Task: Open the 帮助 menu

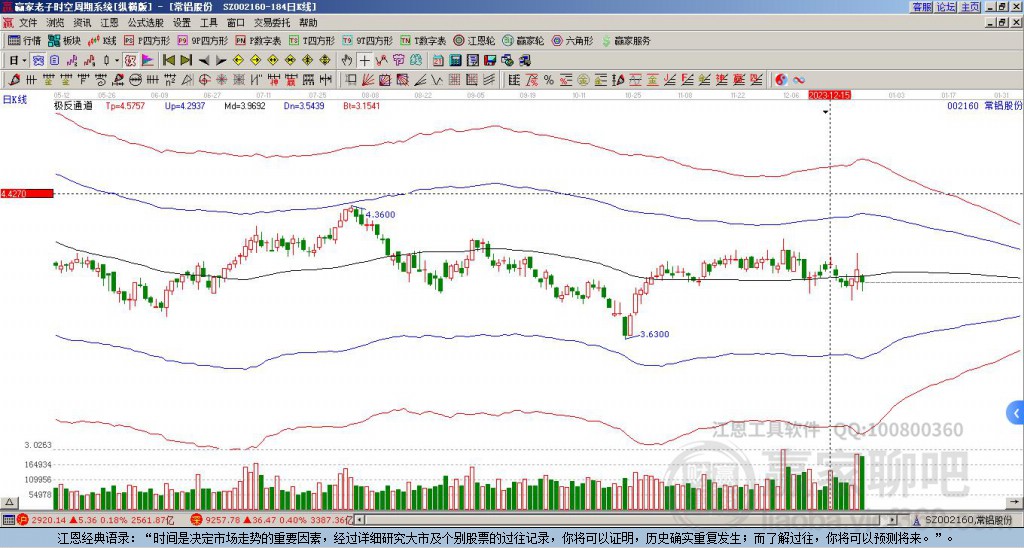Action: pos(308,23)
